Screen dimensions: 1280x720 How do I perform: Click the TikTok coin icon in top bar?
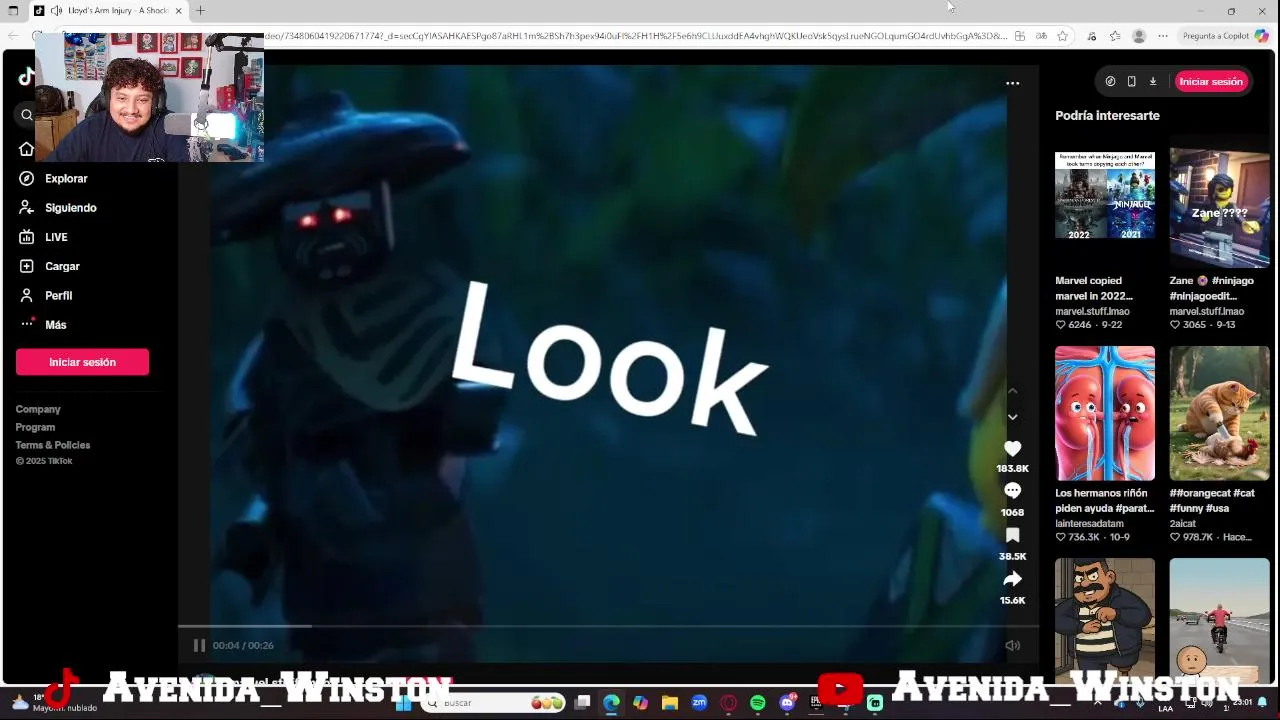pos(1110,82)
